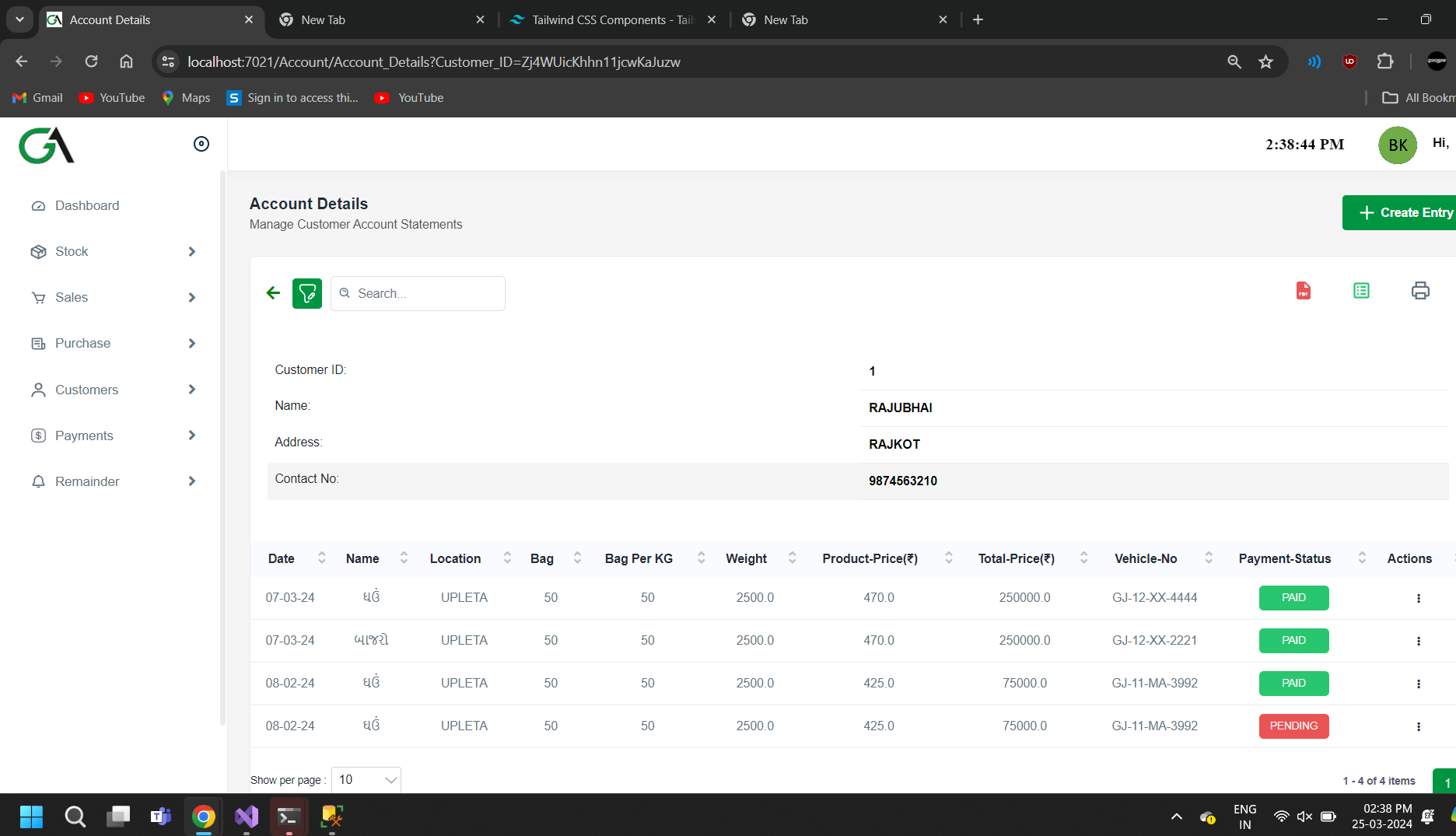1456x836 pixels.
Task: Expand the Stock sidebar menu
Action: pos(114,252)
